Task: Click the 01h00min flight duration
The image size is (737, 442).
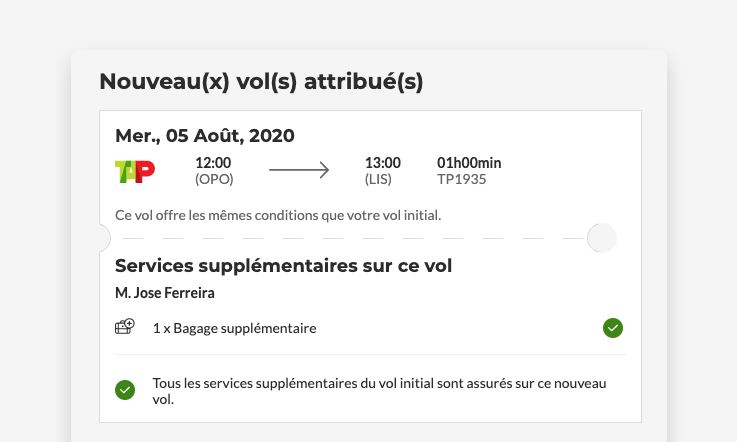Action: 469,163
